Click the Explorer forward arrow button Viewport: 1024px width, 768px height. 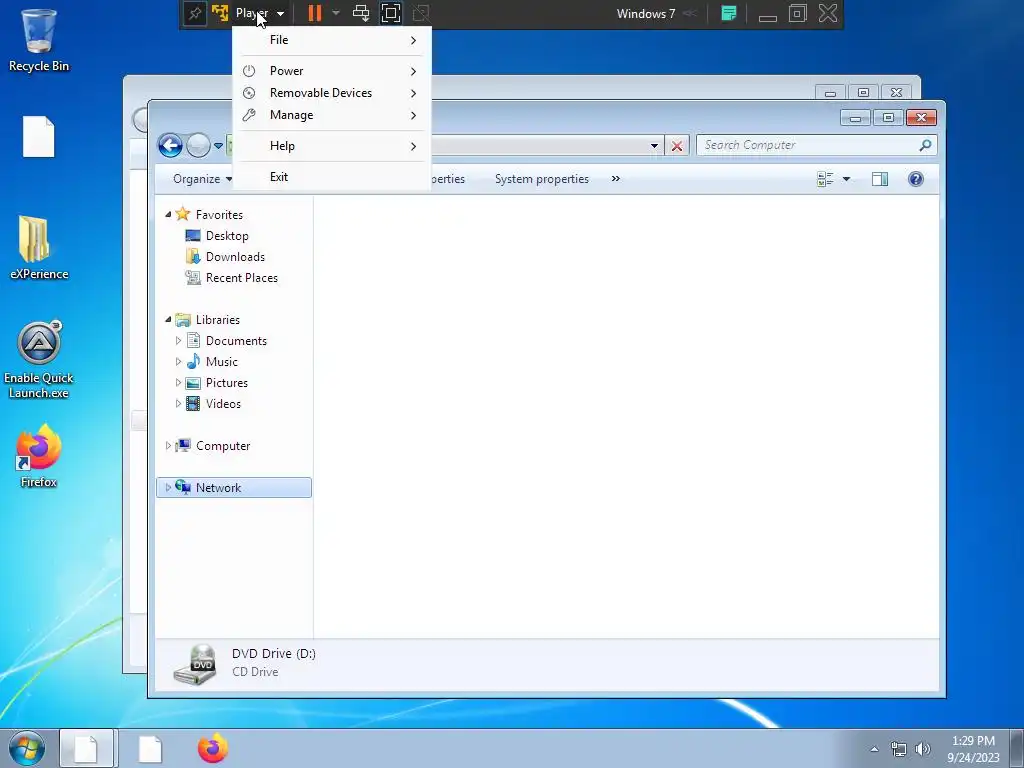(199, 146)
